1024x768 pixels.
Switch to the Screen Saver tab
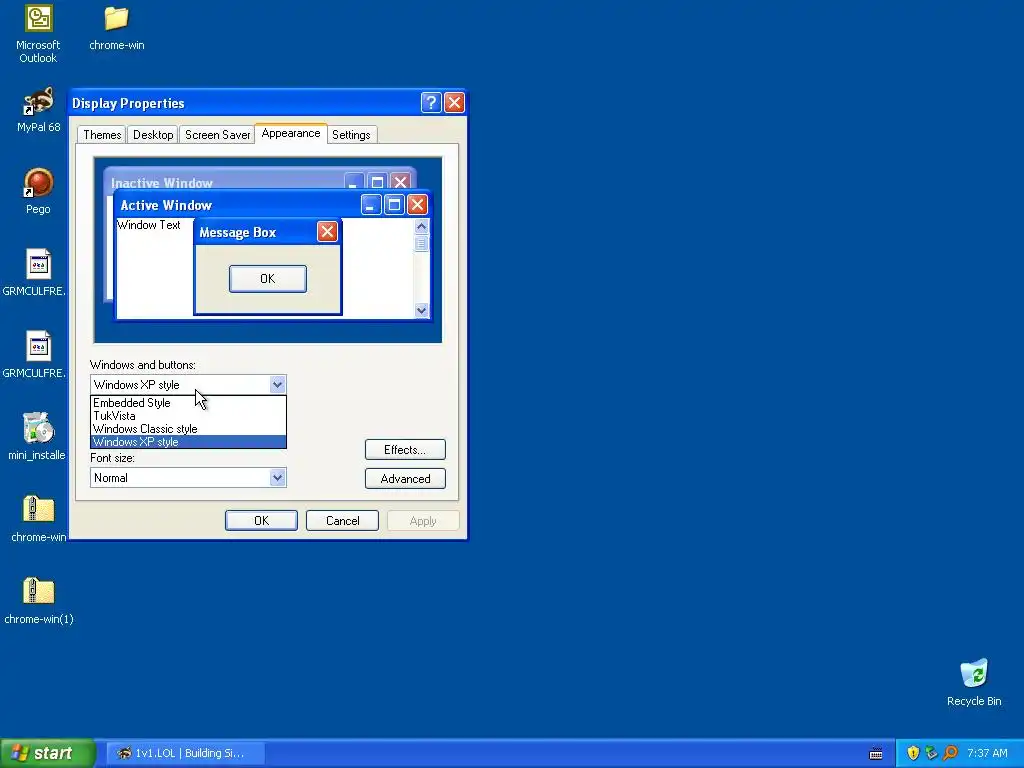tap(217, 135)
